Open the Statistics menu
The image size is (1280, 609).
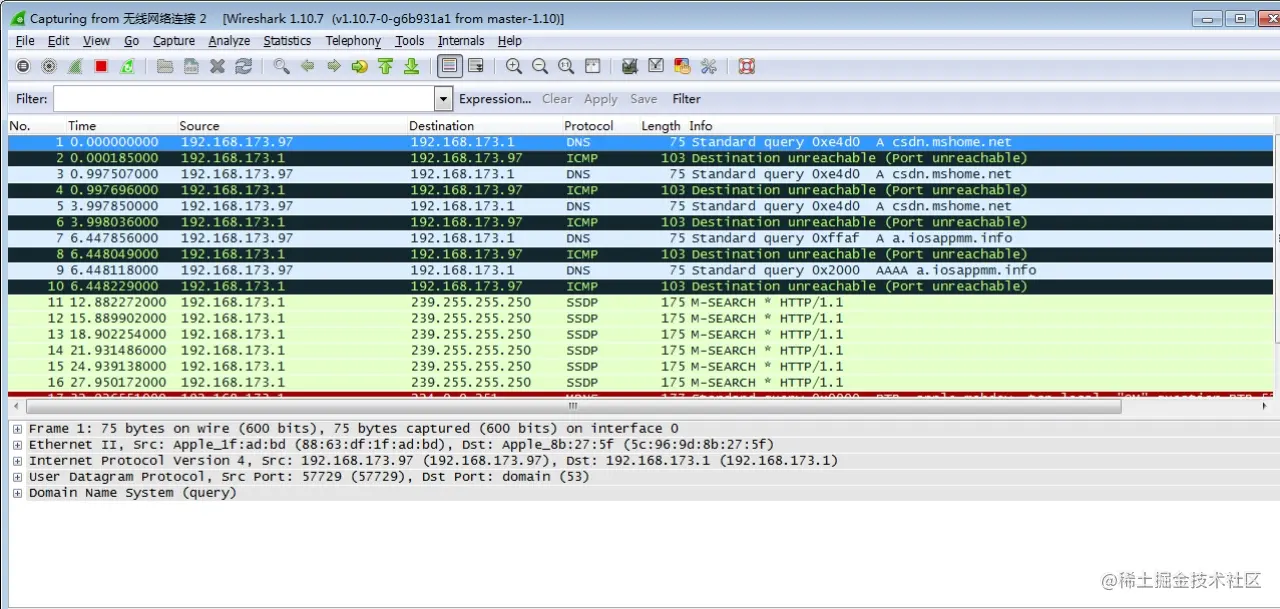(287, 41)
